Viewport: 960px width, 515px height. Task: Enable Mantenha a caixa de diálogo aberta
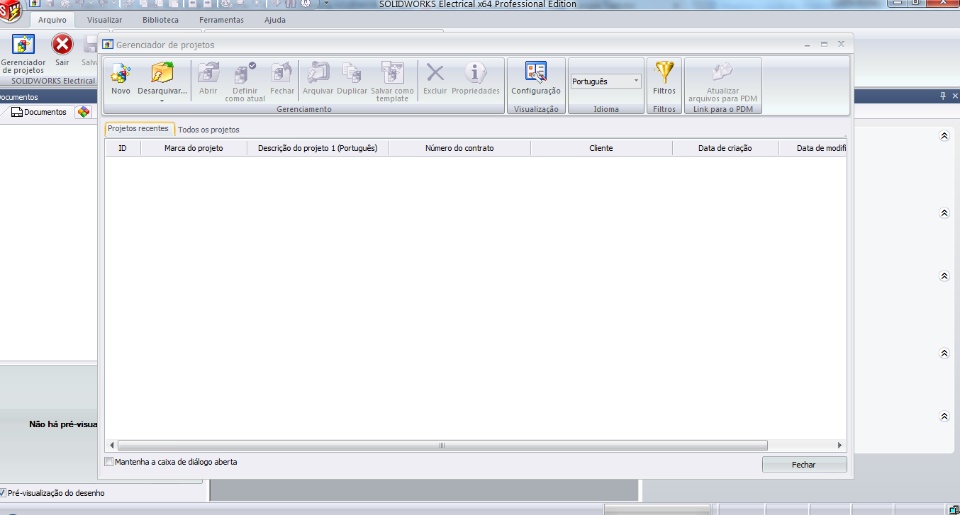point(109,462)
